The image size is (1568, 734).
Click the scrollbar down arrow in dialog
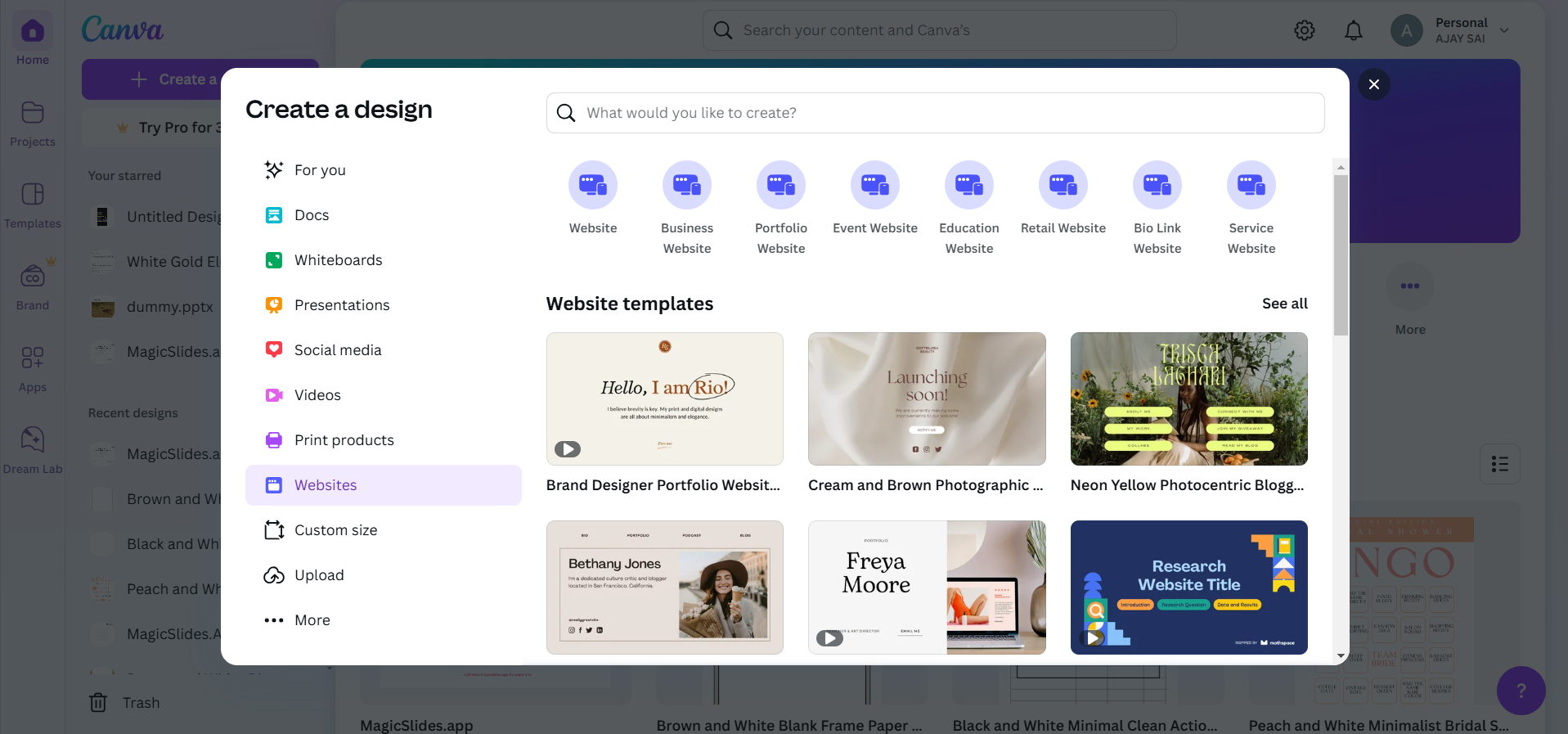pyautogui.click(x=1341, y=655)
